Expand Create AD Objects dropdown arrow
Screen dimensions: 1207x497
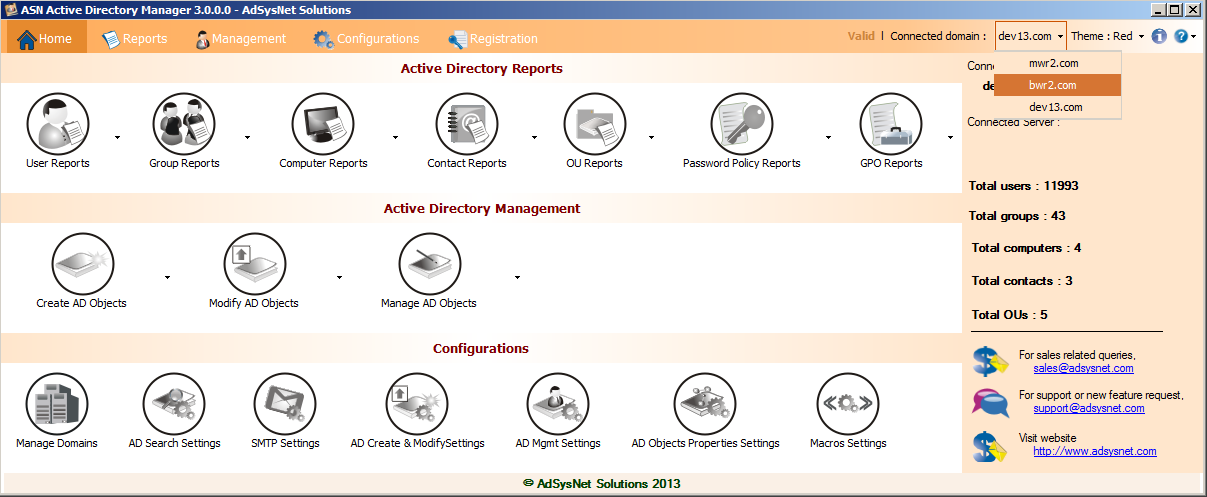(167, 277)
